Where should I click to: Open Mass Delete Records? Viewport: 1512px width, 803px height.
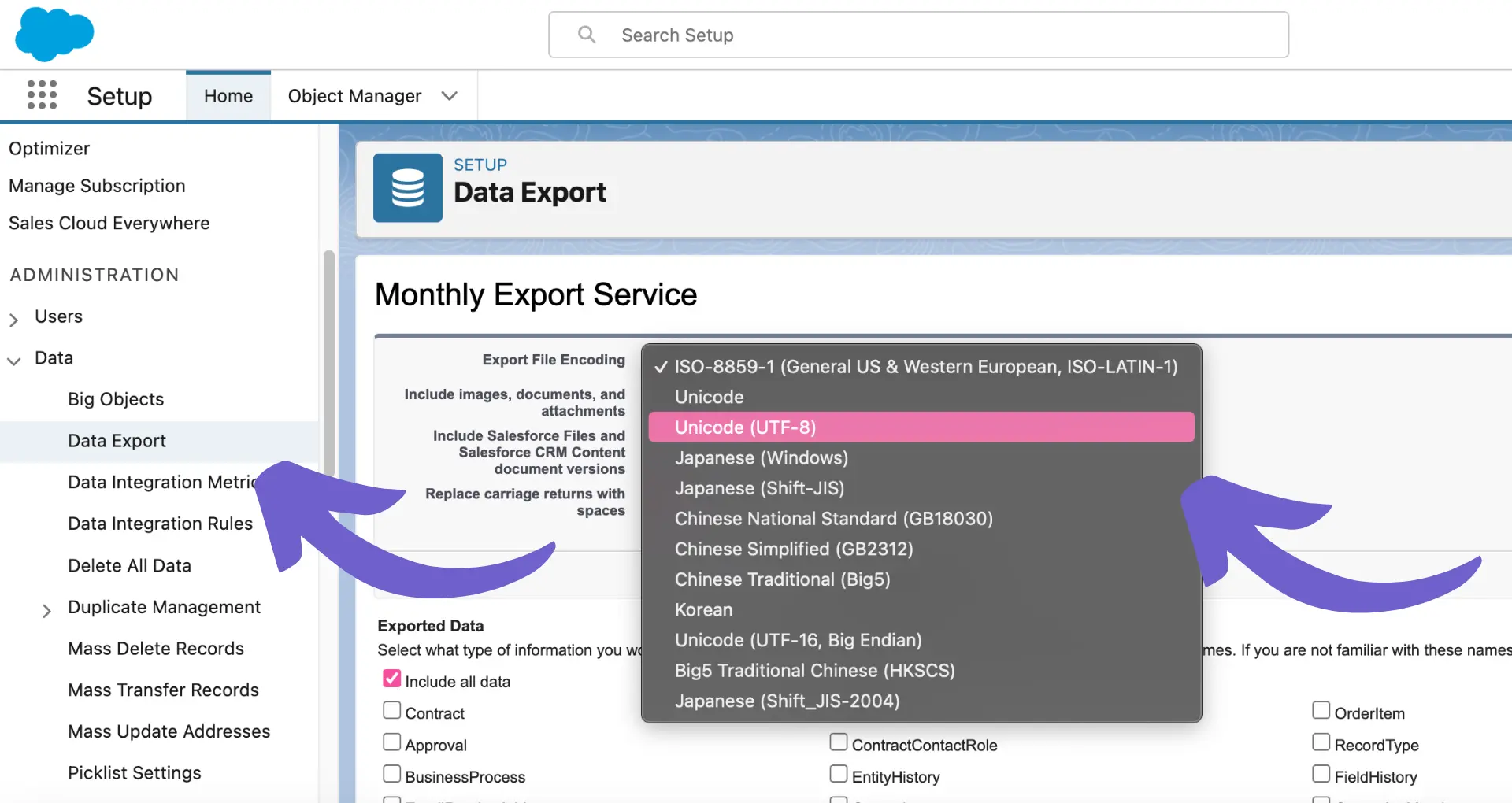click(x=156, y=649)
